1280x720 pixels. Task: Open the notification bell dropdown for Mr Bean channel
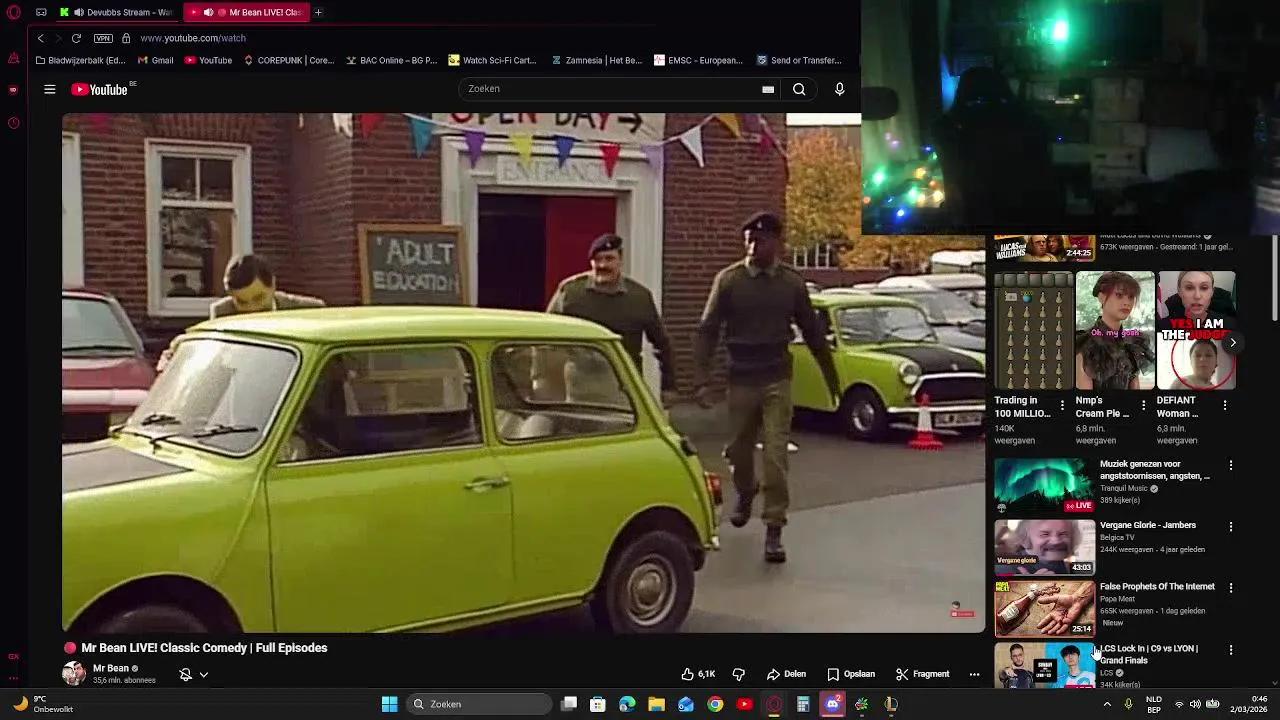[x=194, y=674]
